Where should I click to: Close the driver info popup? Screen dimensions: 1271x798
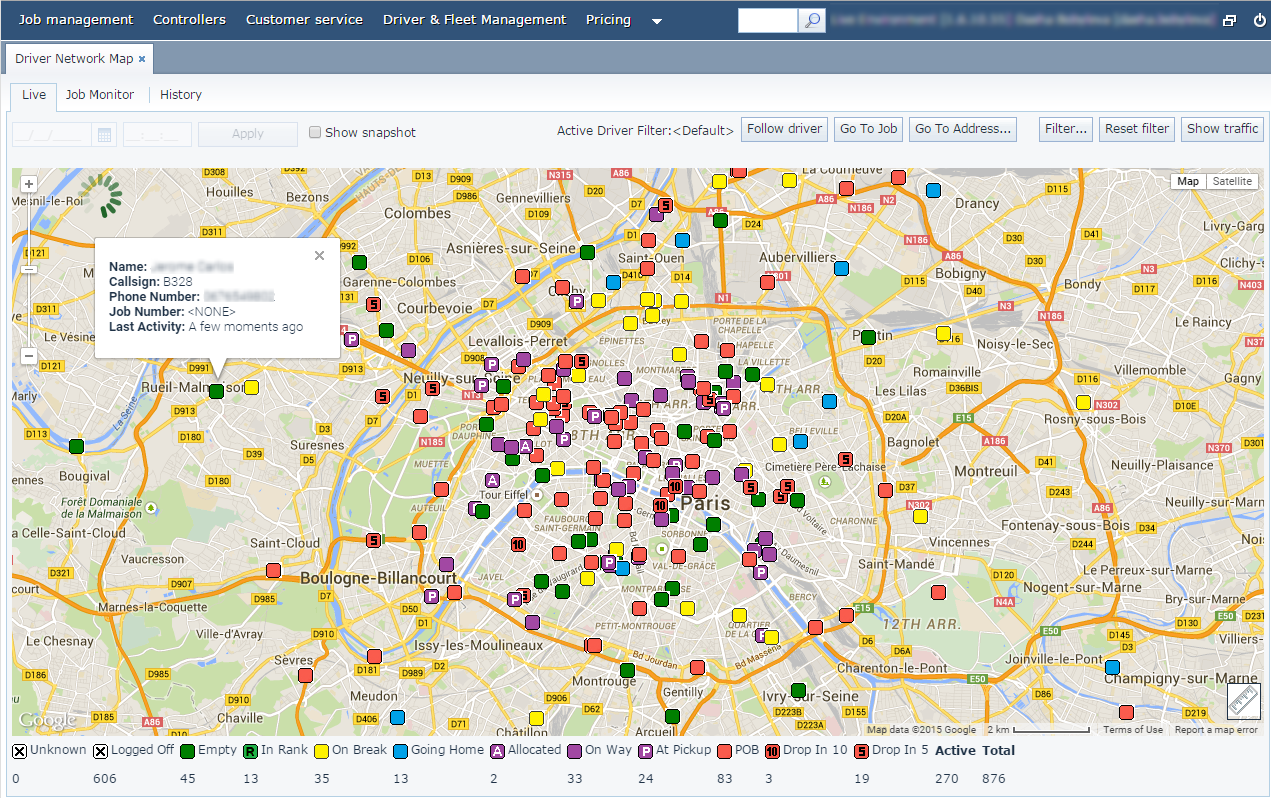(319, 255)
